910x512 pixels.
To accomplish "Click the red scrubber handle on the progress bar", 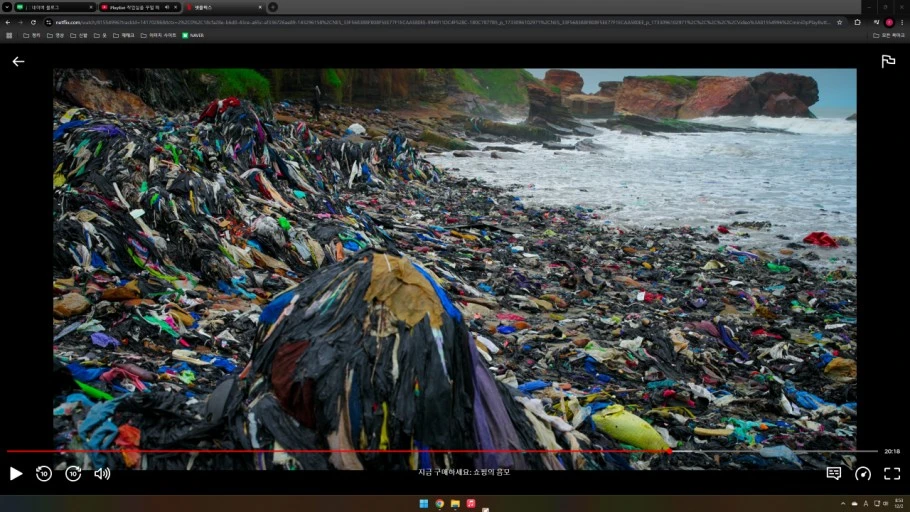I will coord(668,451).
